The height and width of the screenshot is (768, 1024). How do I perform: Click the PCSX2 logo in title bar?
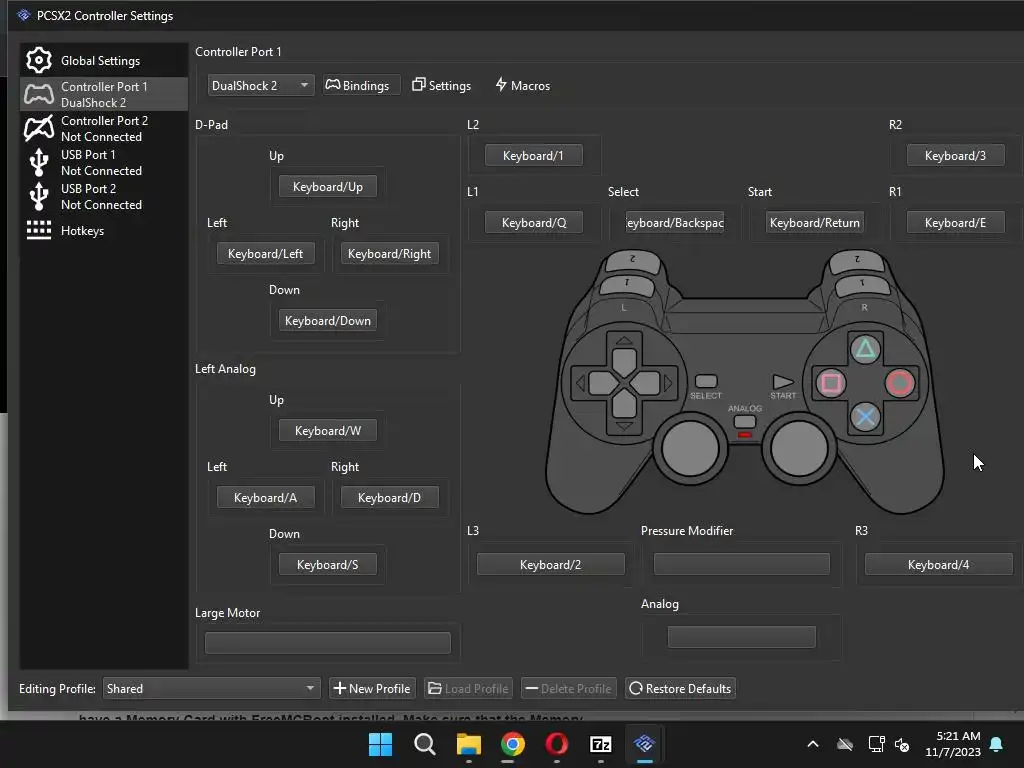tap(24, 15)
